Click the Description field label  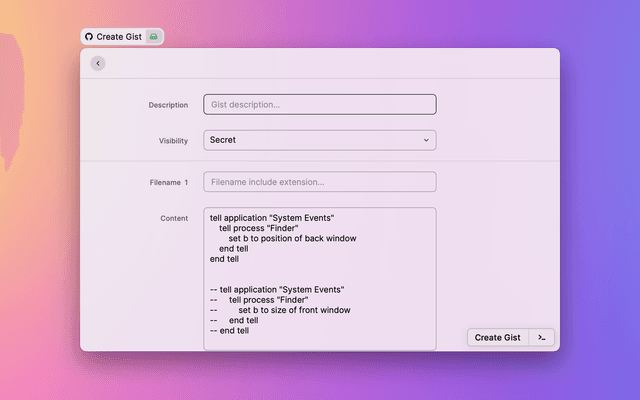tap(168, 105)
